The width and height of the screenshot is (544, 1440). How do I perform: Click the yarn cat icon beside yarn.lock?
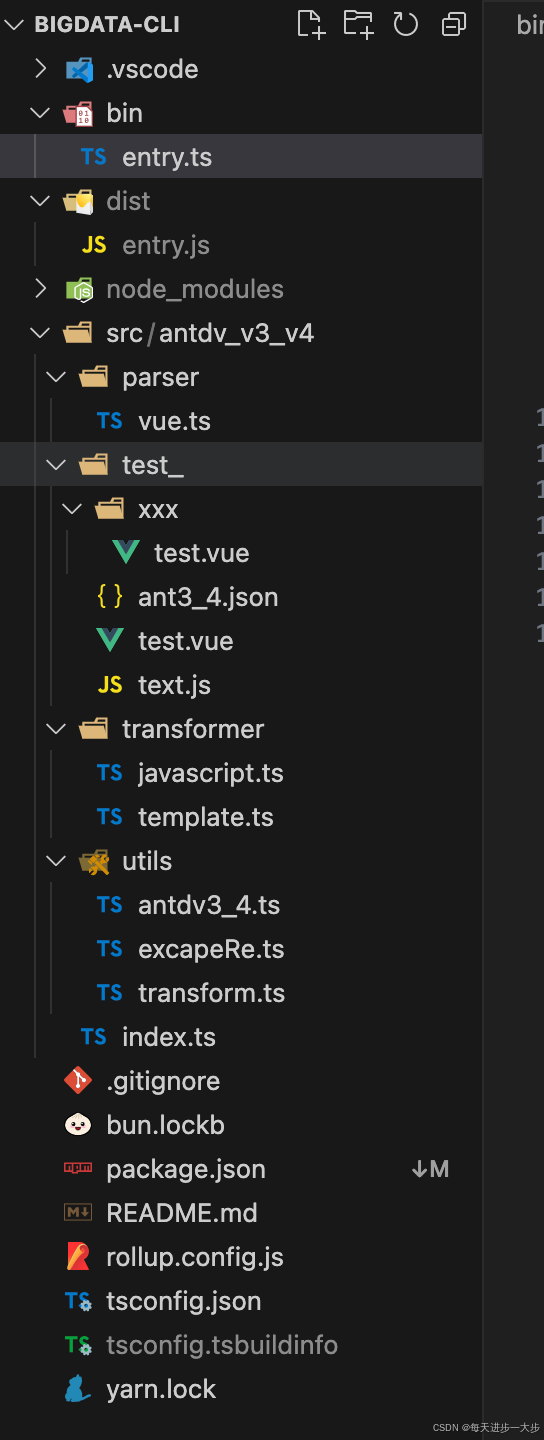(78, 1388)
